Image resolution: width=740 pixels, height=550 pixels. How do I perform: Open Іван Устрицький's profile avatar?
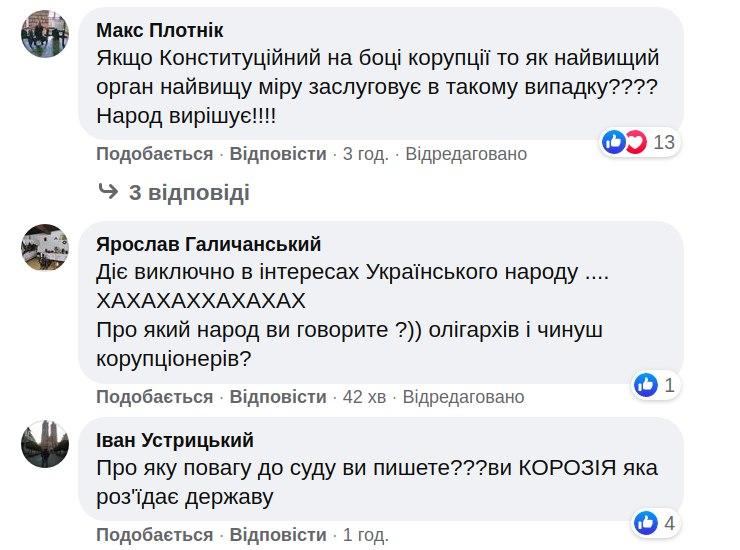pos(44,444)
